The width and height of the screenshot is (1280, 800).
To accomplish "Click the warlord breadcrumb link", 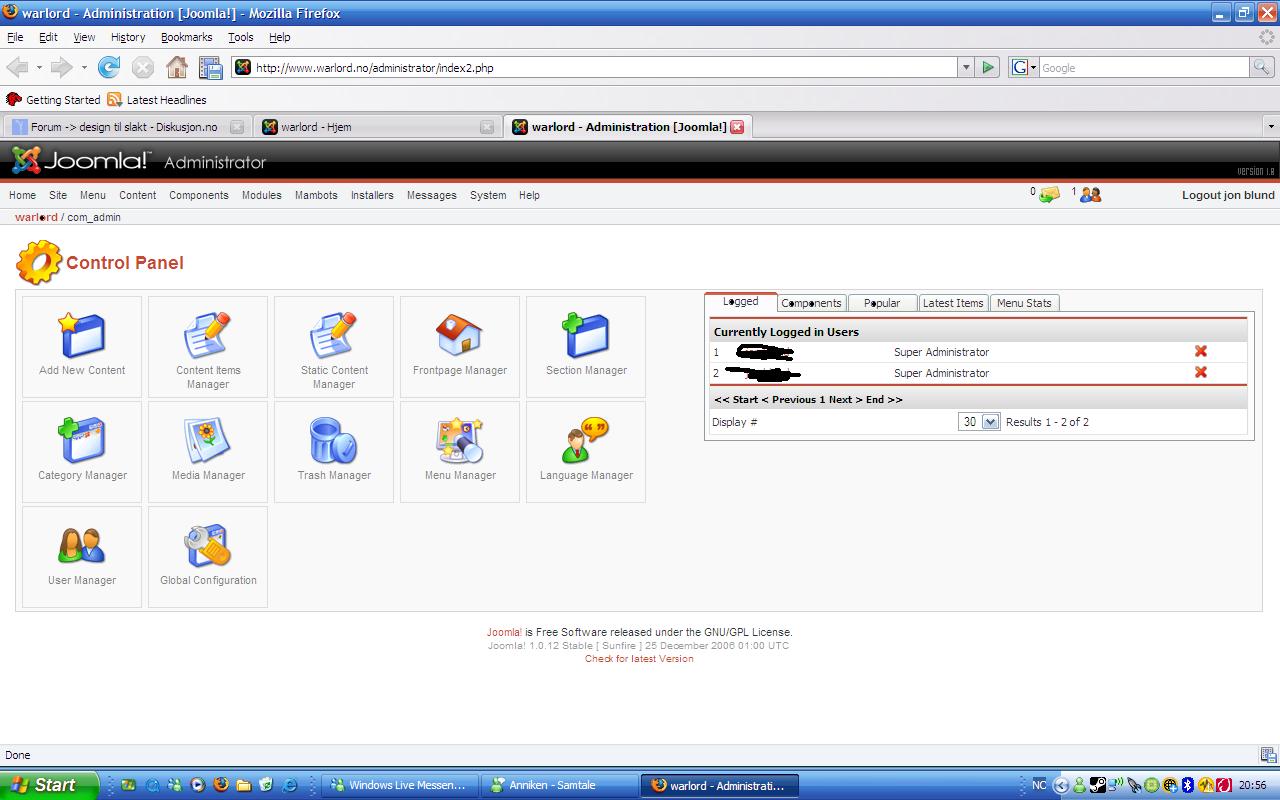I will point(36,217).
